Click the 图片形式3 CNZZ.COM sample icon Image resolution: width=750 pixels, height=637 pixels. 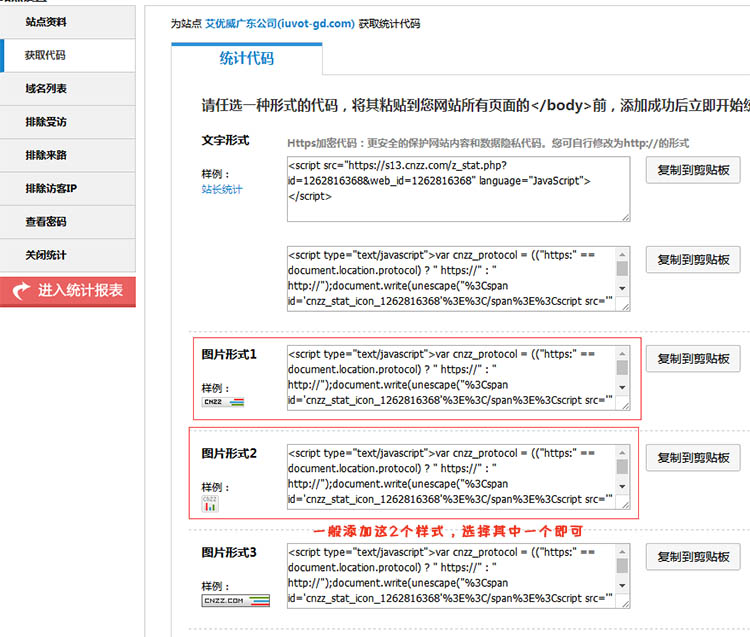(x=236, y=601)
